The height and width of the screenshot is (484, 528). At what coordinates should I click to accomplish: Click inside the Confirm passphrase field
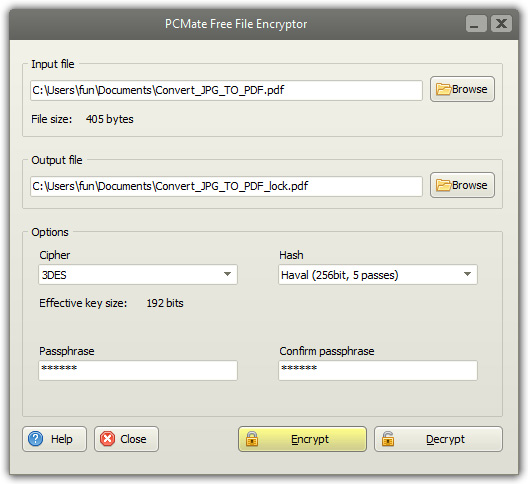(377, 370)
